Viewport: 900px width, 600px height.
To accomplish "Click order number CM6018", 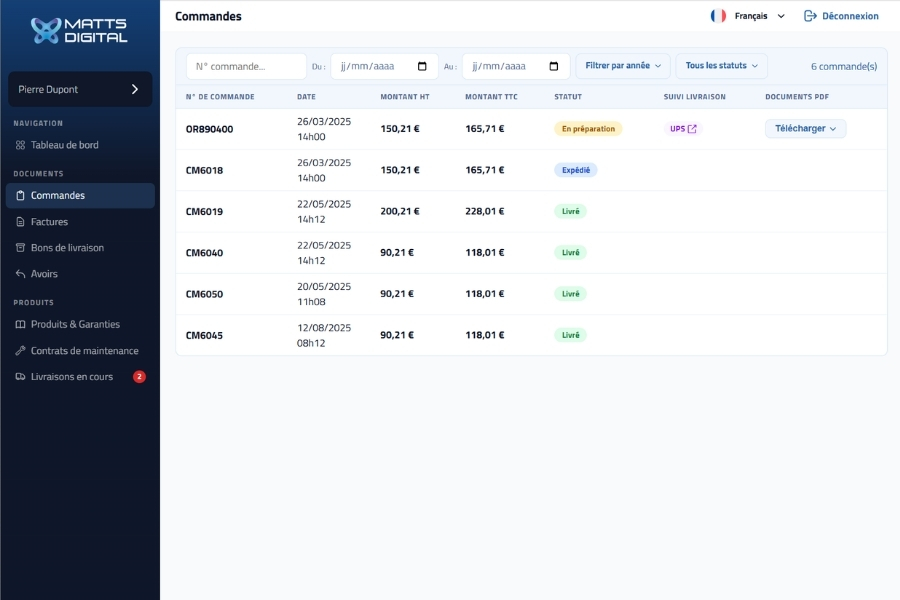I will coord(204,171).
